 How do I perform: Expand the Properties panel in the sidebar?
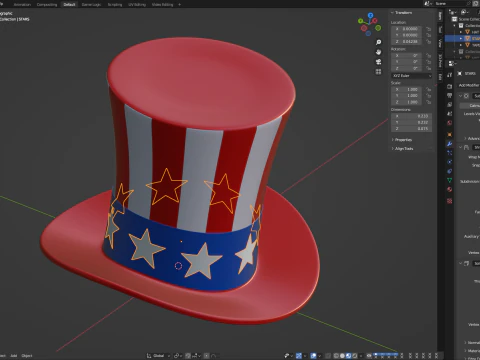402,140
